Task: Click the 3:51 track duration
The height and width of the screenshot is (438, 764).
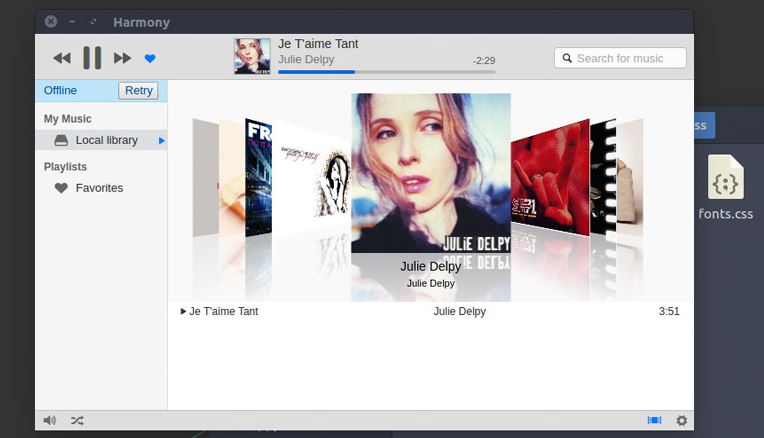Action: tap(668, 311)
